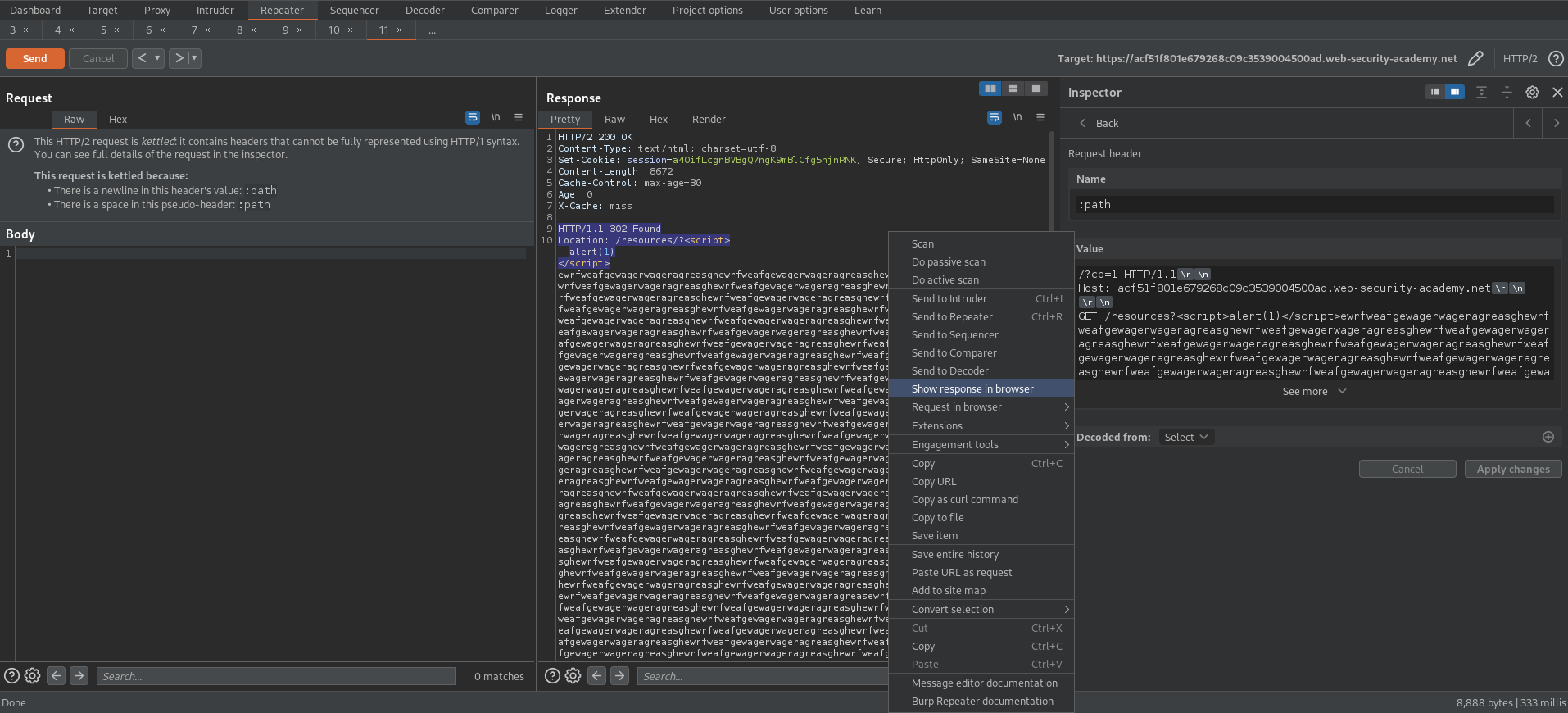Image resolution: width=1568 pixels, height=713 pixels.
Task: Close the Inspector panel
Action: point(1557,93)
